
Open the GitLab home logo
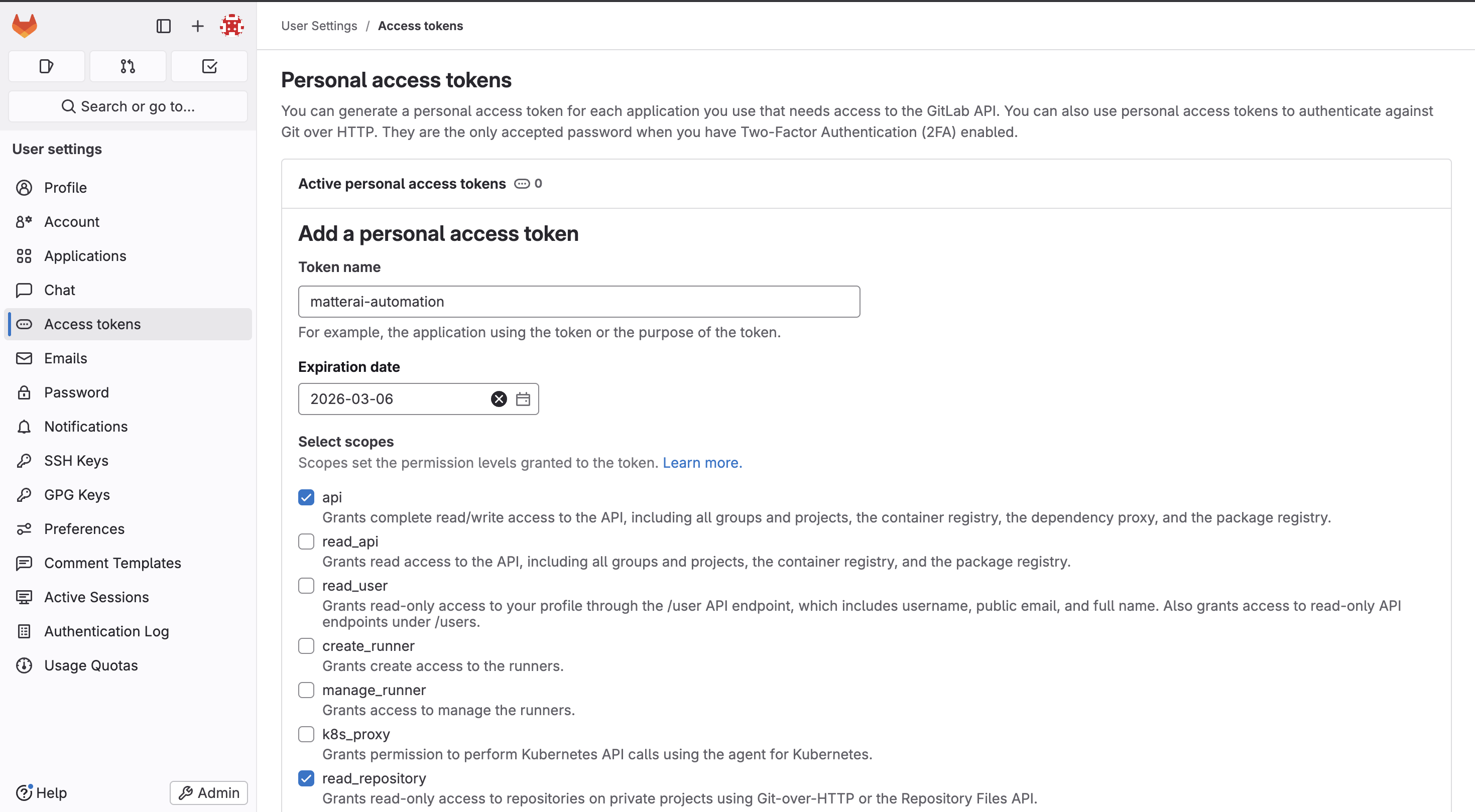coord(25,25)
